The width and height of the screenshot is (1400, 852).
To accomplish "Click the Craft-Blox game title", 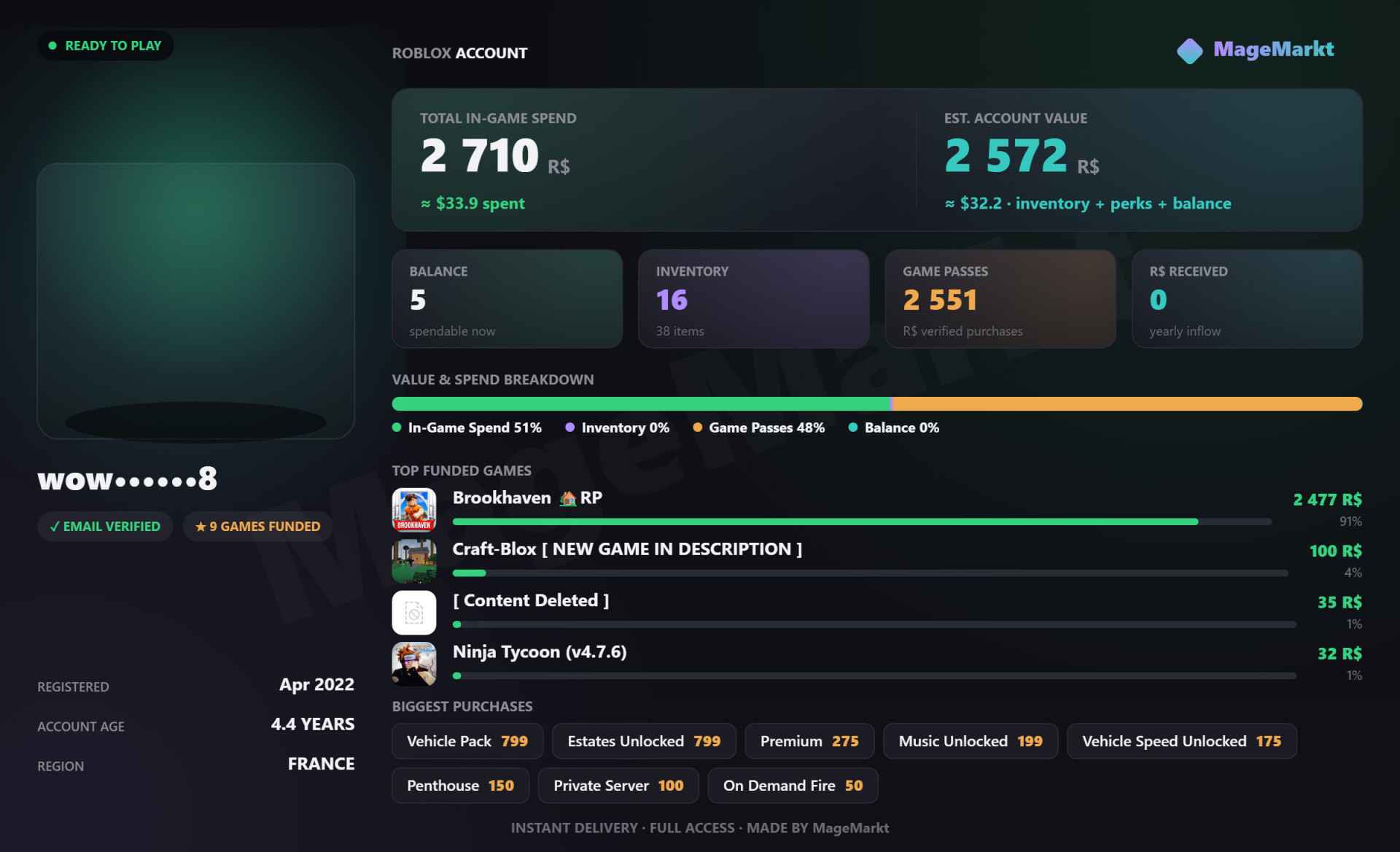I will (627, 549).
